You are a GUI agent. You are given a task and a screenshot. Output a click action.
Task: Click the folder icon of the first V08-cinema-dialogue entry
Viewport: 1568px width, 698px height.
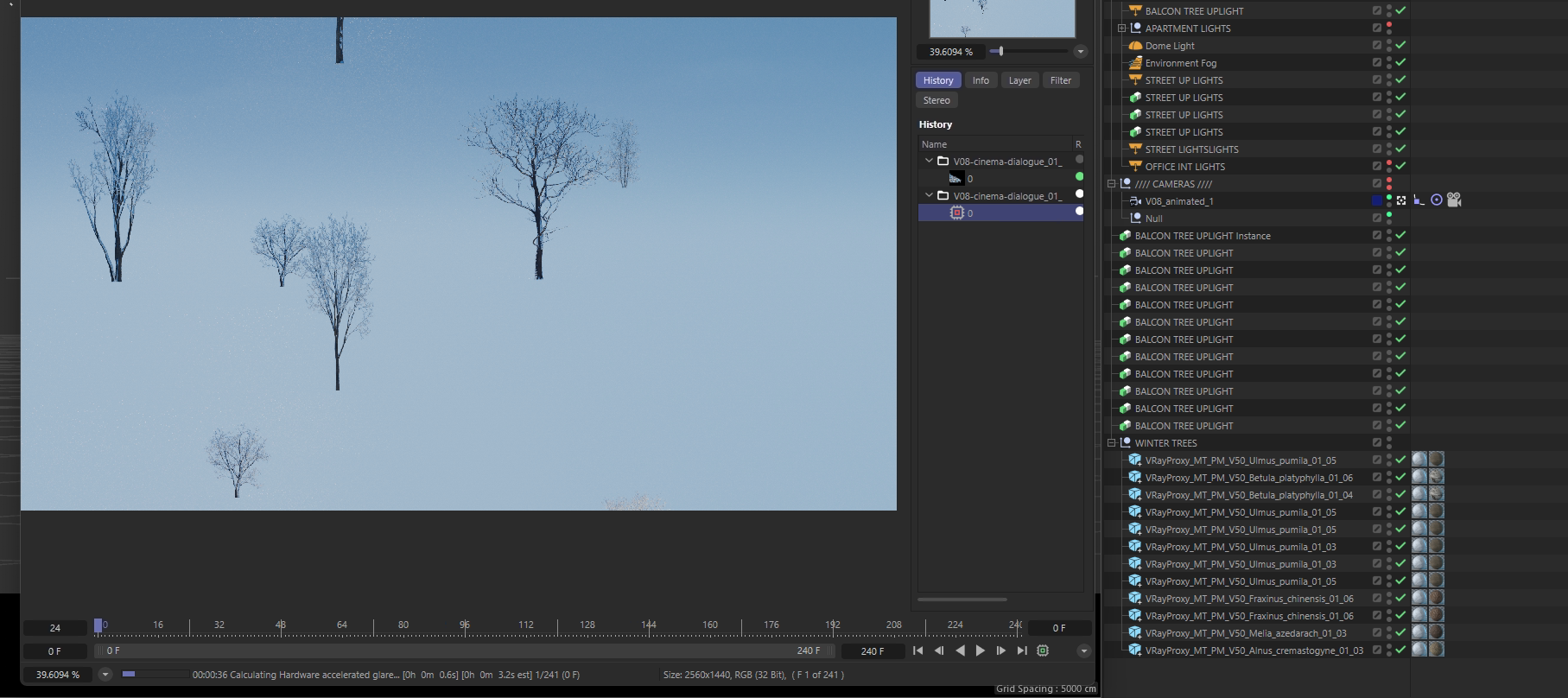coord(943,162)
